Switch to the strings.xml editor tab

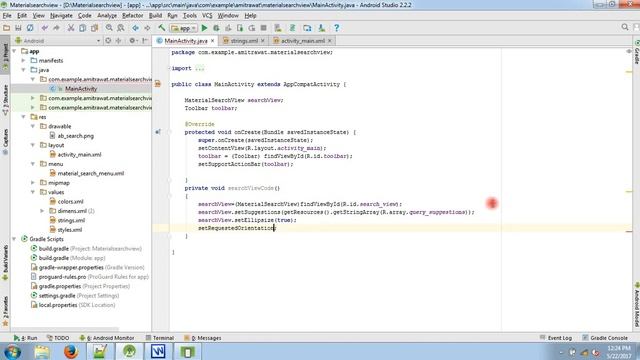[x=244, y=41]
